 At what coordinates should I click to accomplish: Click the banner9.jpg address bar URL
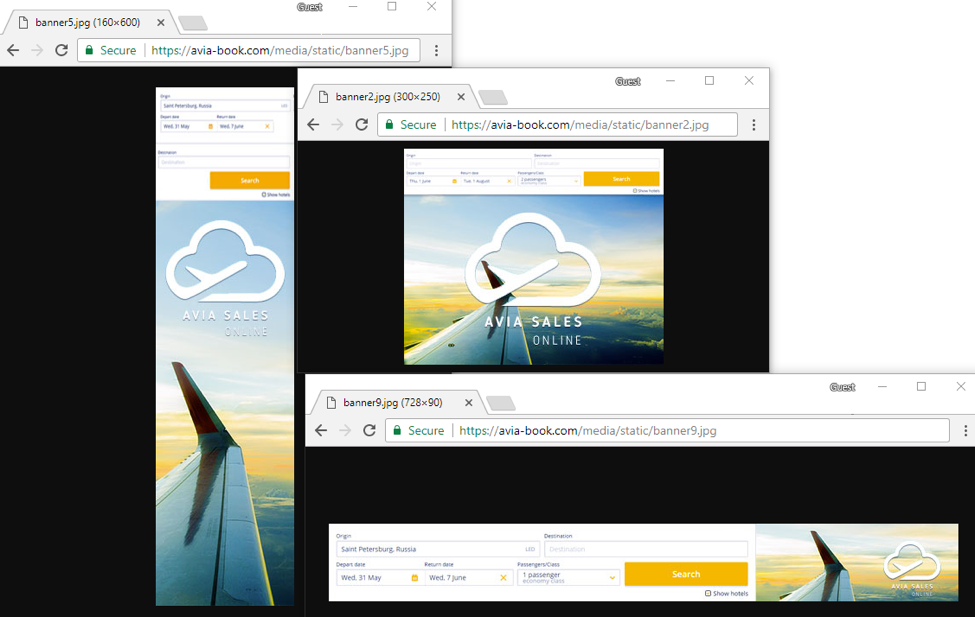[588, 430]
